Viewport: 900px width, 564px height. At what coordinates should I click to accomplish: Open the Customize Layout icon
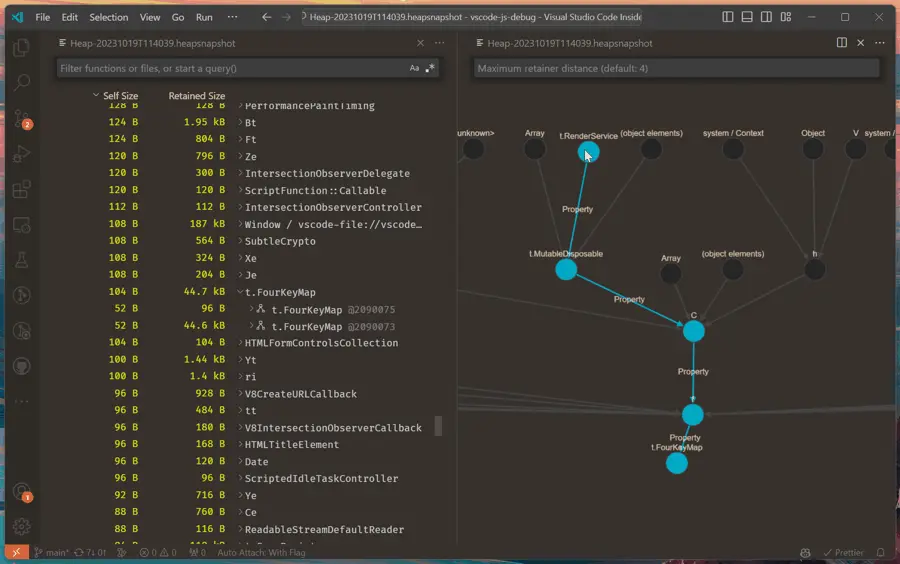click(x=786, y=17)
